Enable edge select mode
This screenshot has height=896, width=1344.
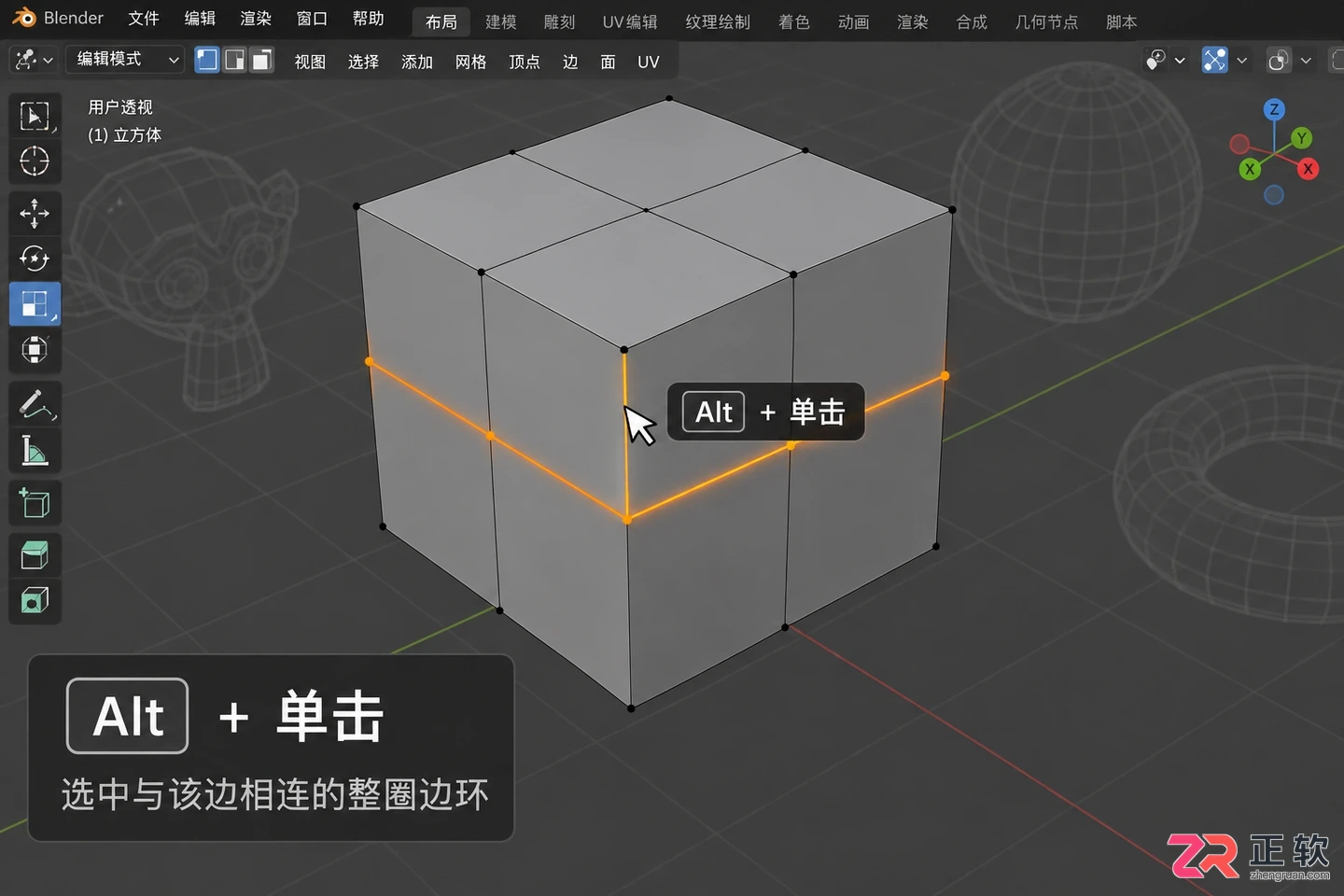(x=234, y=61)
